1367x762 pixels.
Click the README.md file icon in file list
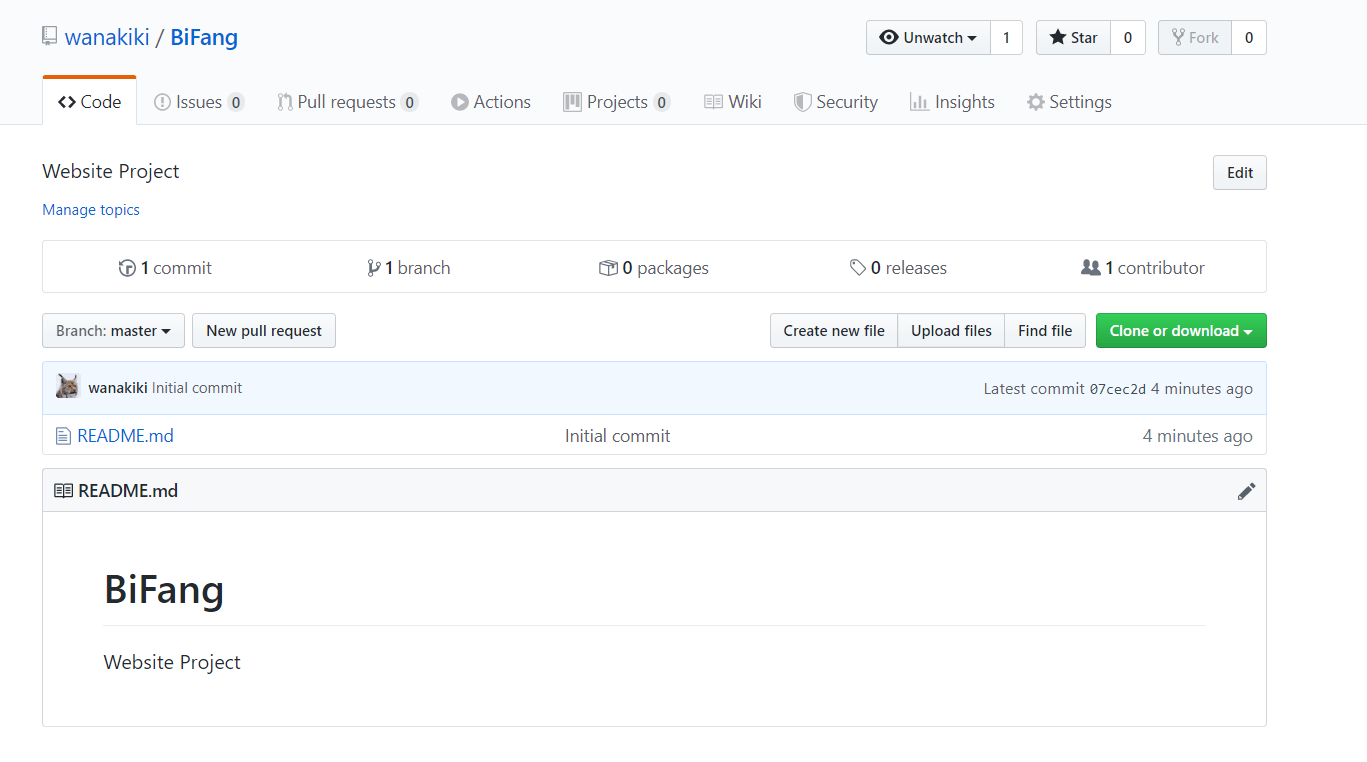(x=63, y=436)
